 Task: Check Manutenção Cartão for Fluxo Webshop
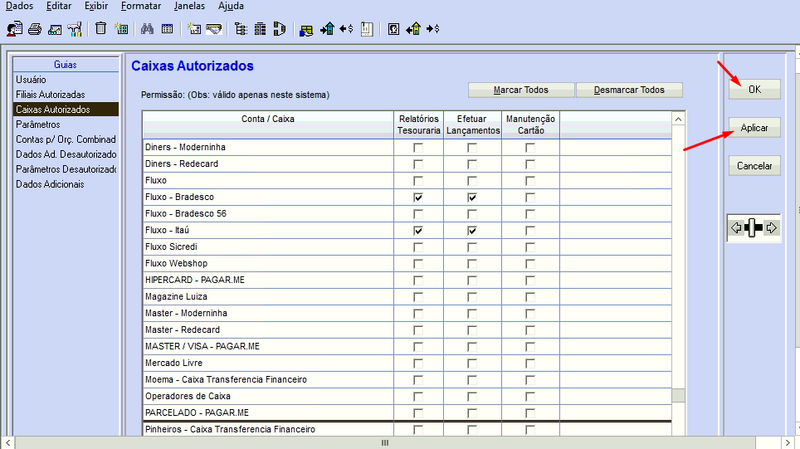530,264
